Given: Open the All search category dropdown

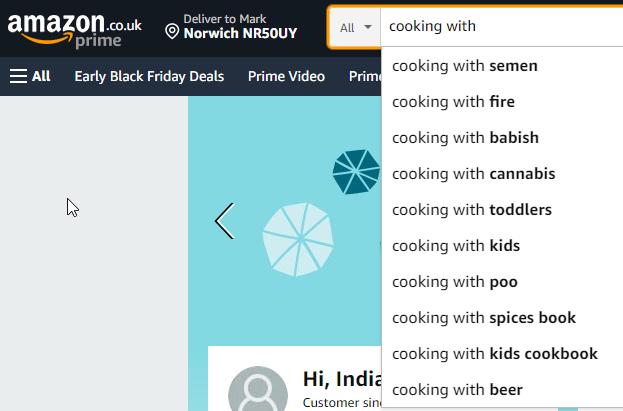Looking at the screenshot, I should click(355, 27).
